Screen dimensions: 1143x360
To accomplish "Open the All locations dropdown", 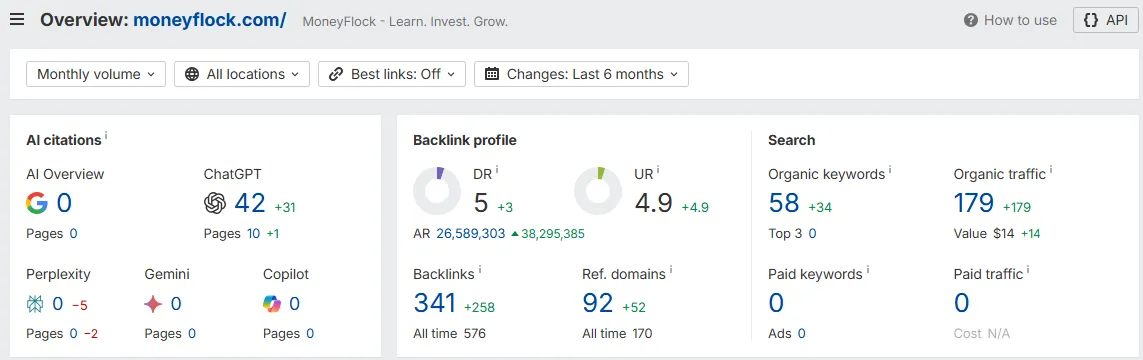I will coord(242,74).
